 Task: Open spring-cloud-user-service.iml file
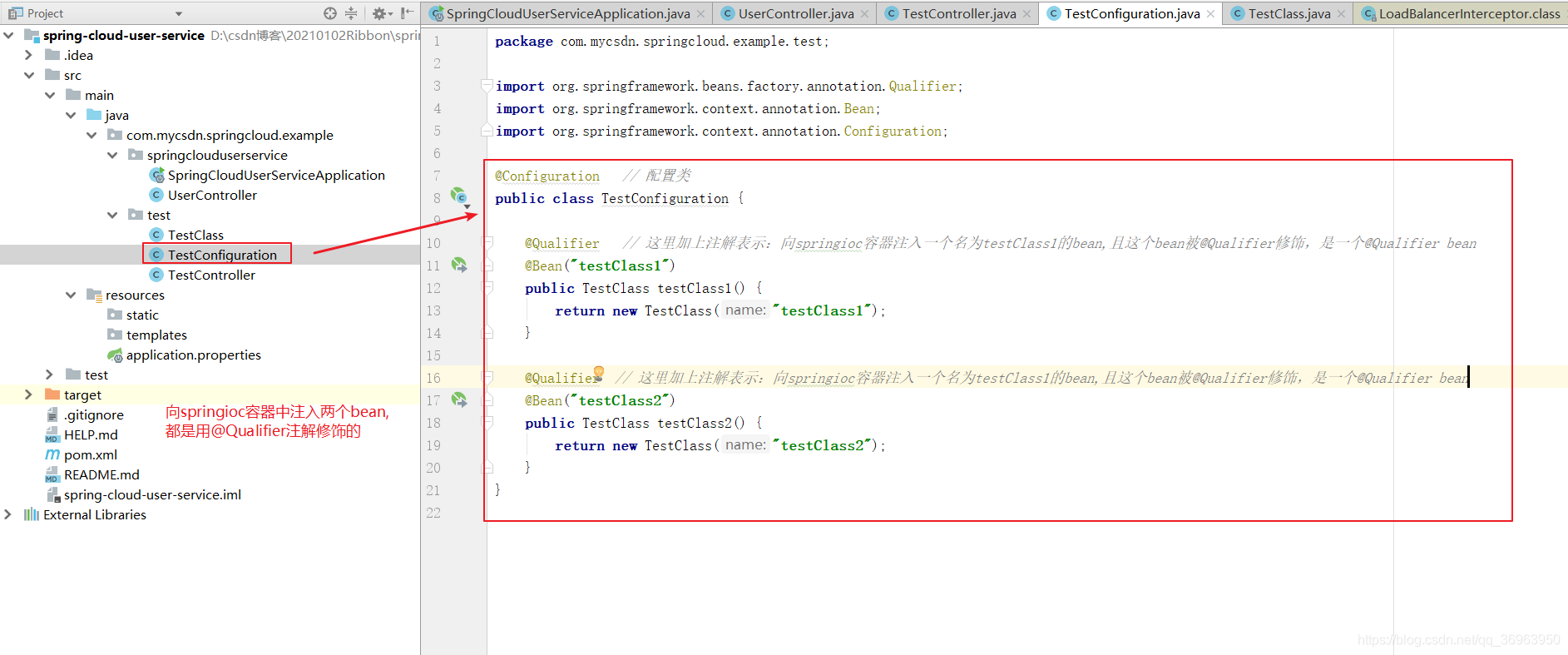tap(152, 494)
